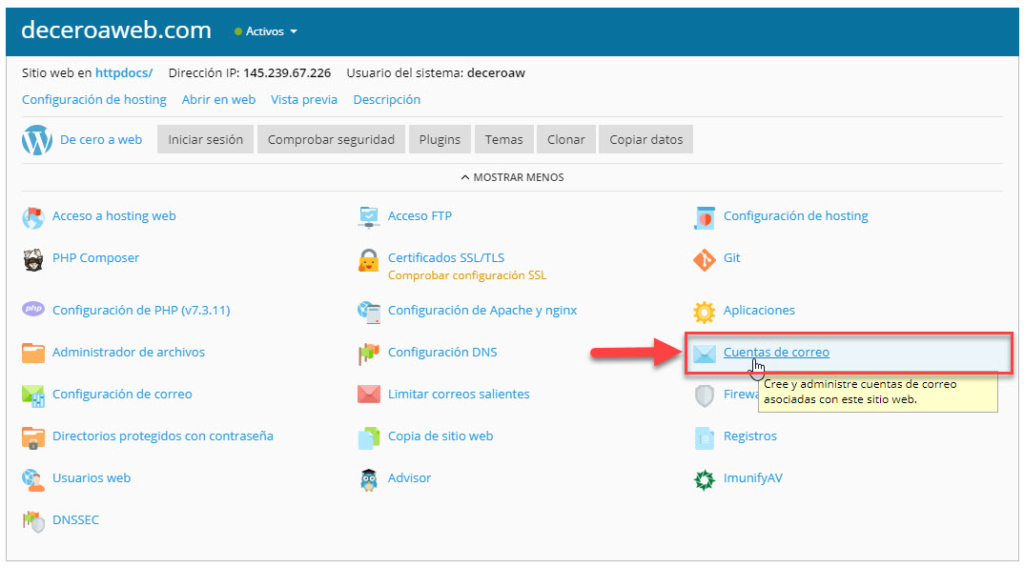Click the Copiar datos button
This screenshot has height=588, width=1024.
(x=646, y=139)
